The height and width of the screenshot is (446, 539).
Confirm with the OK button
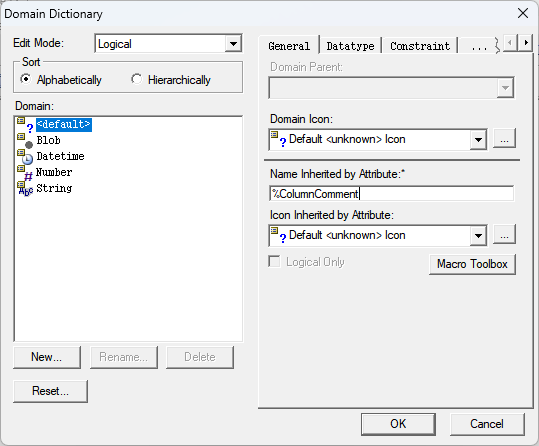pyautogui.click(x=398, y=424)
